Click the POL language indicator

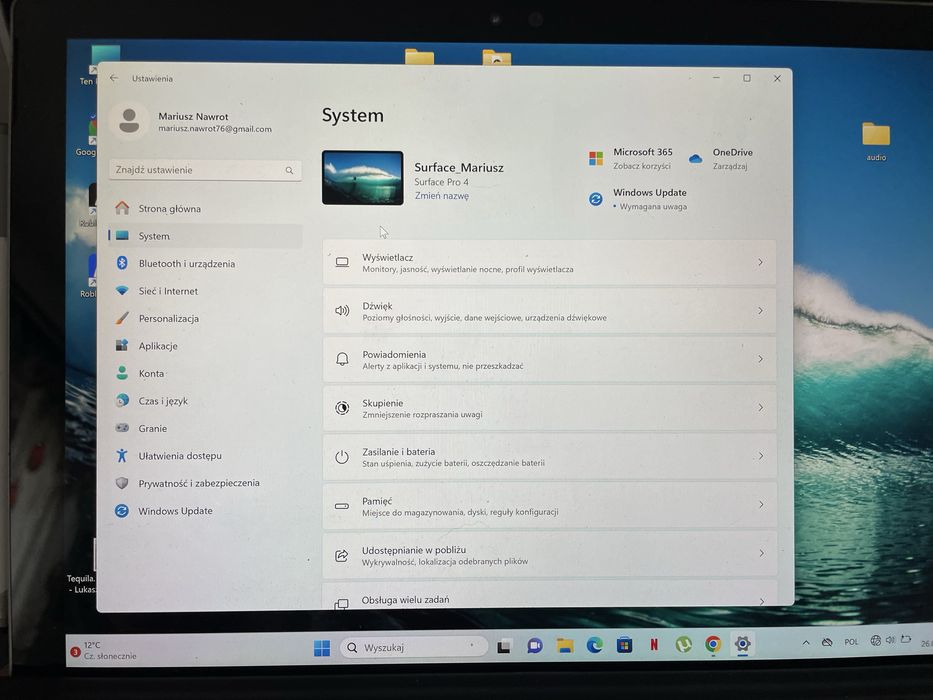tap(851, 642)
